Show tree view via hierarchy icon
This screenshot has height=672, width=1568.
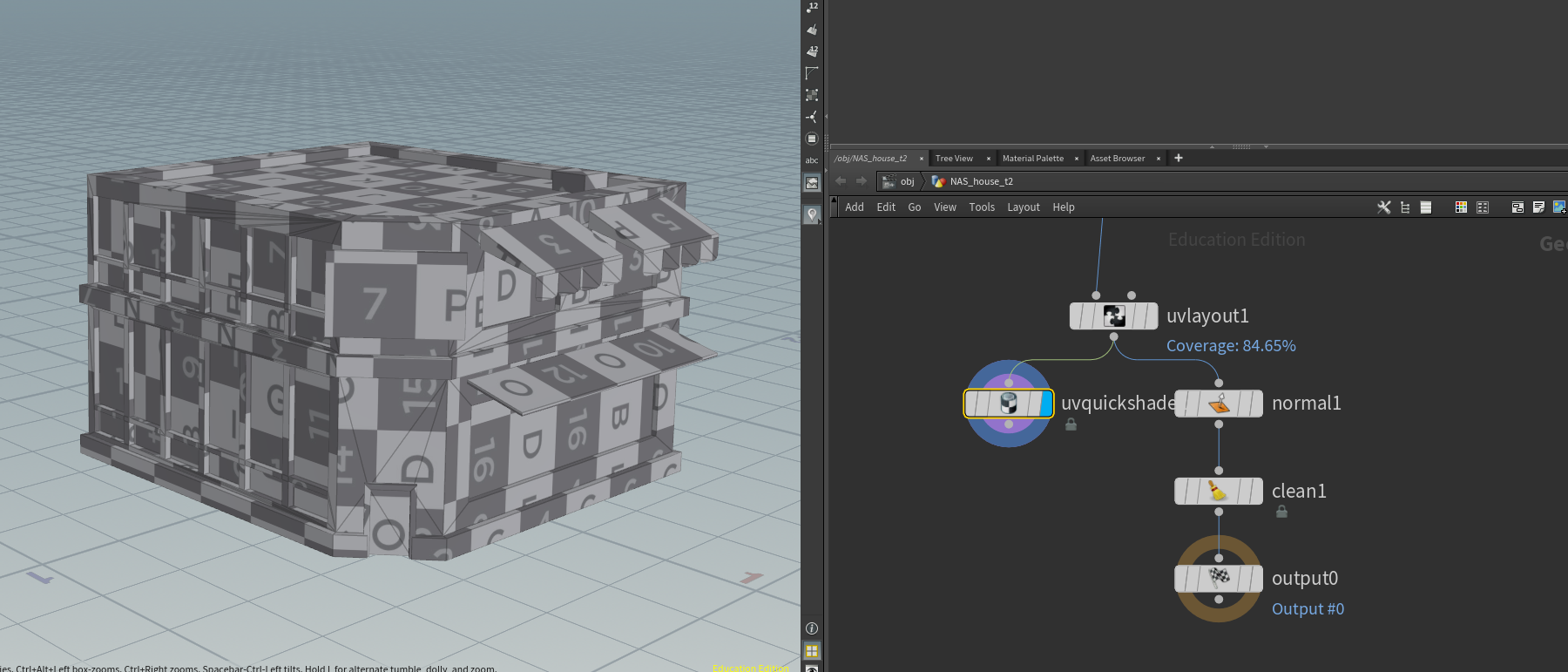[x=1405, y=207]
